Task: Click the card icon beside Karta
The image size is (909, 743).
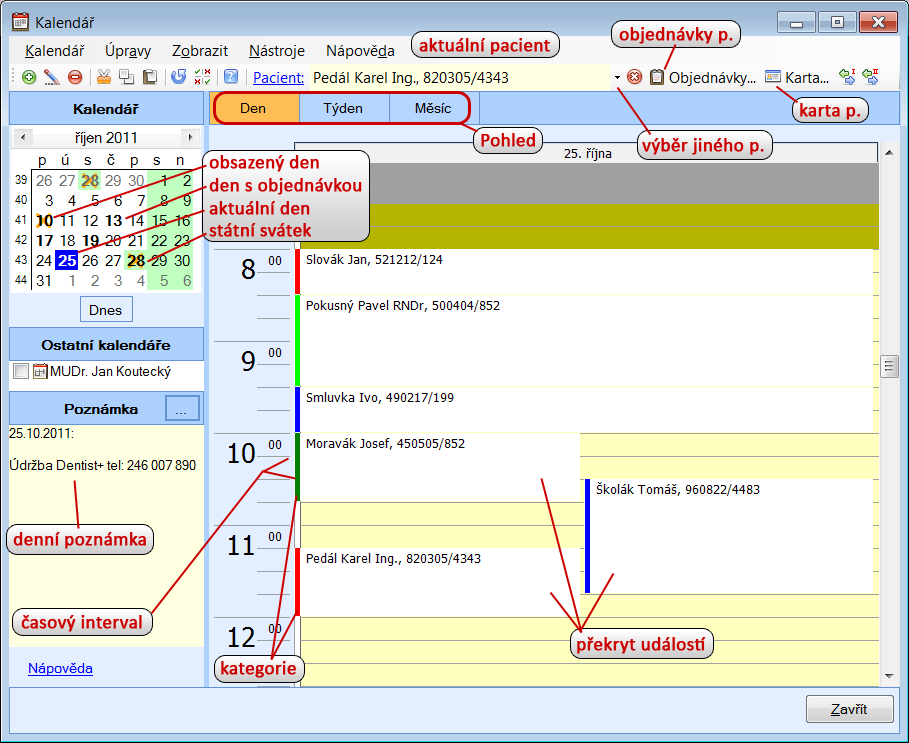Action: point(772,77)
